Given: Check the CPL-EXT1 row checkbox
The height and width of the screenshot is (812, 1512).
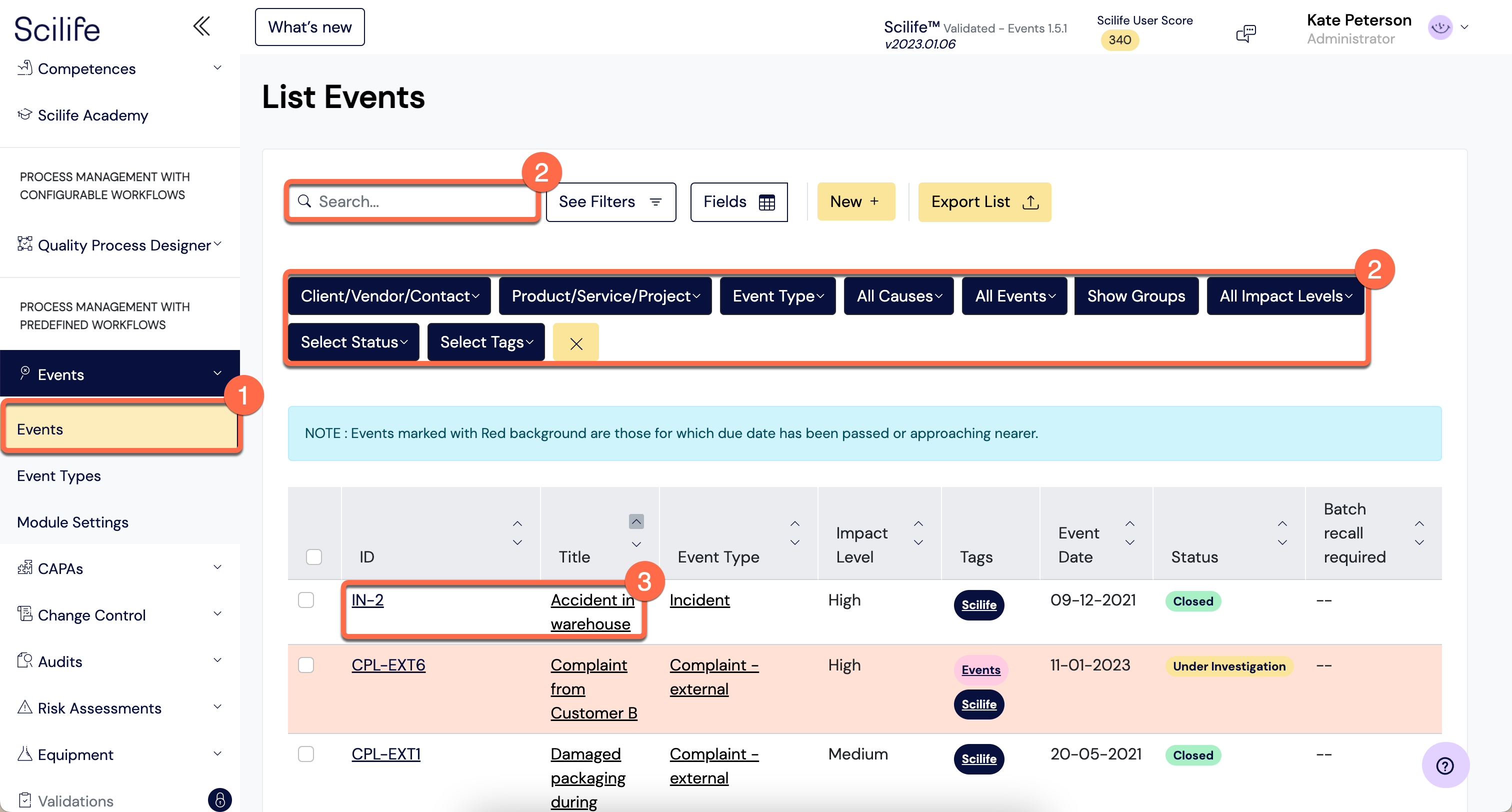Looking at the screenshot, I should pos(306,754).
